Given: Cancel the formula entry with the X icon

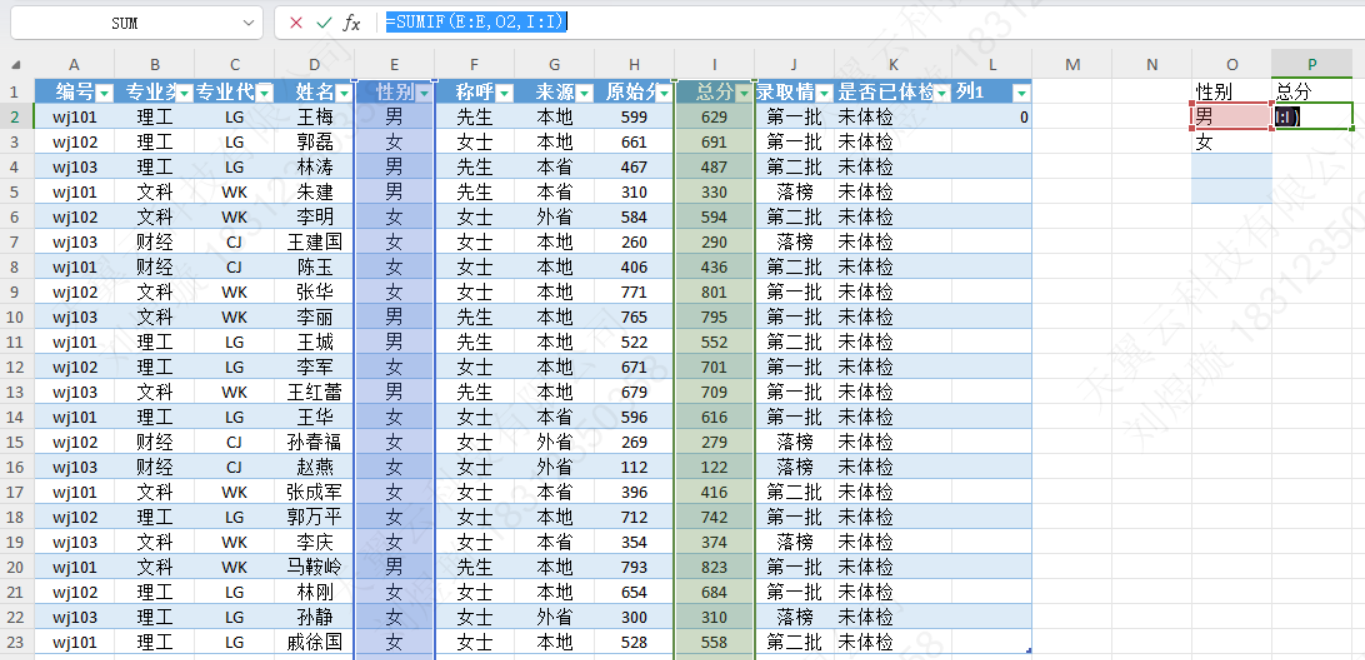Looking at the screenshot, I should (296, 22).
